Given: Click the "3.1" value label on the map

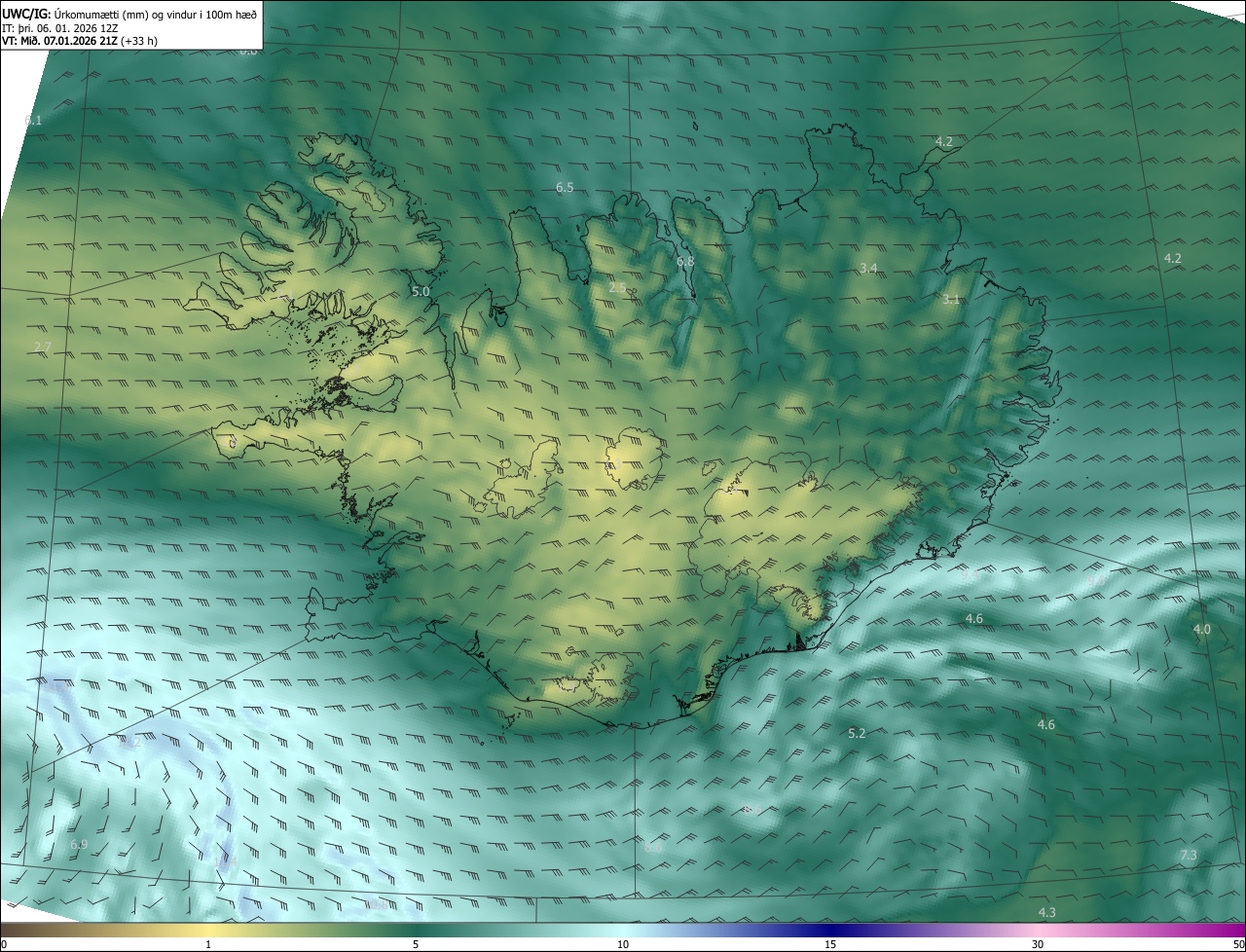Looking at the screenshot, I should tap(951, 300).
